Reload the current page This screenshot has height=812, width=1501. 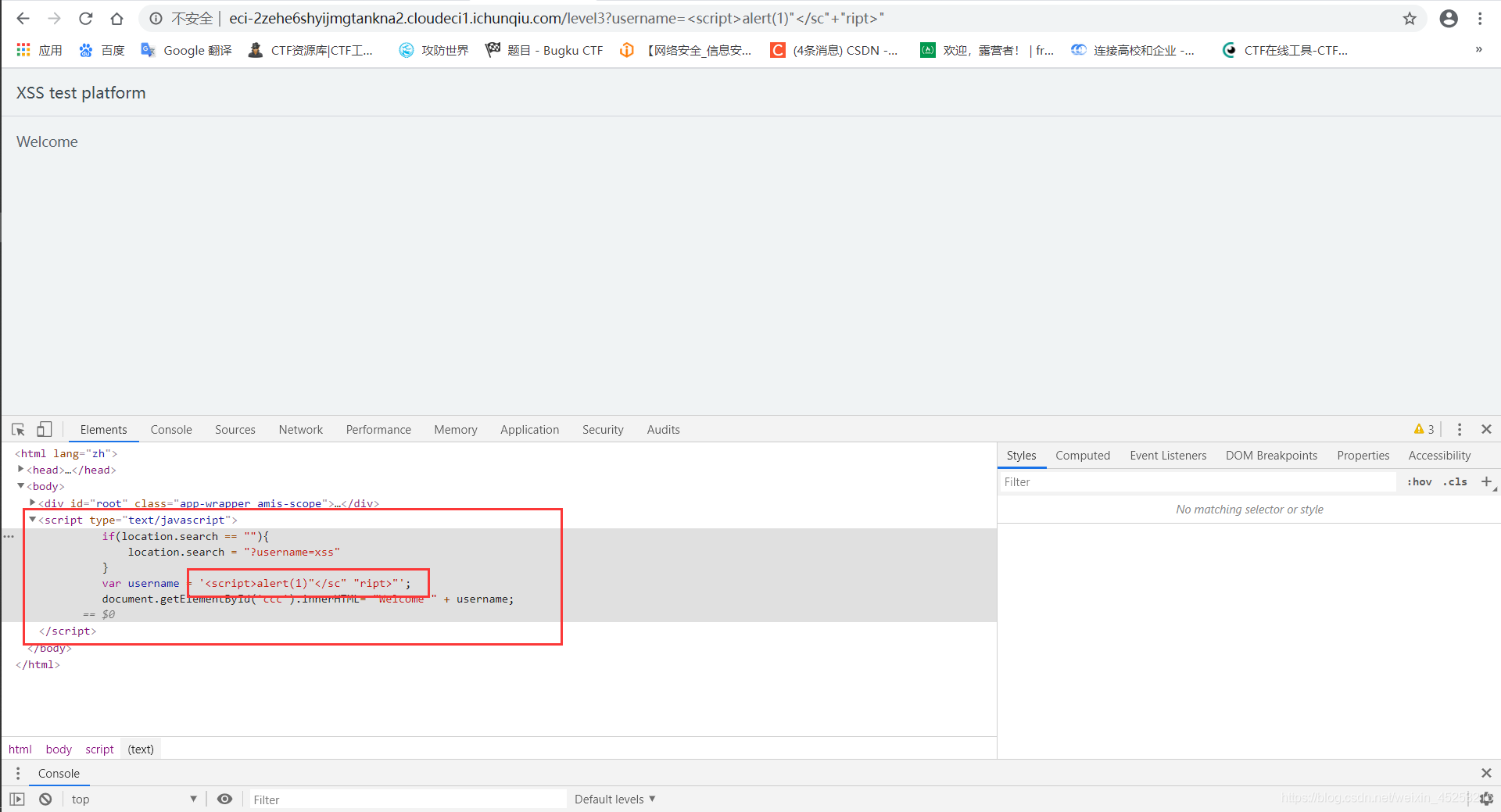(x=86, y=18)
